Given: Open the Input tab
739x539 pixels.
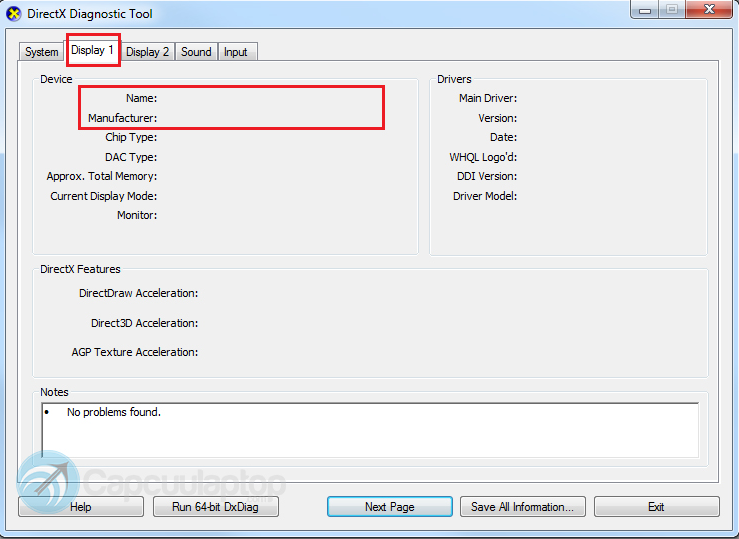Looking at the screenshot, I should point(236,52).
